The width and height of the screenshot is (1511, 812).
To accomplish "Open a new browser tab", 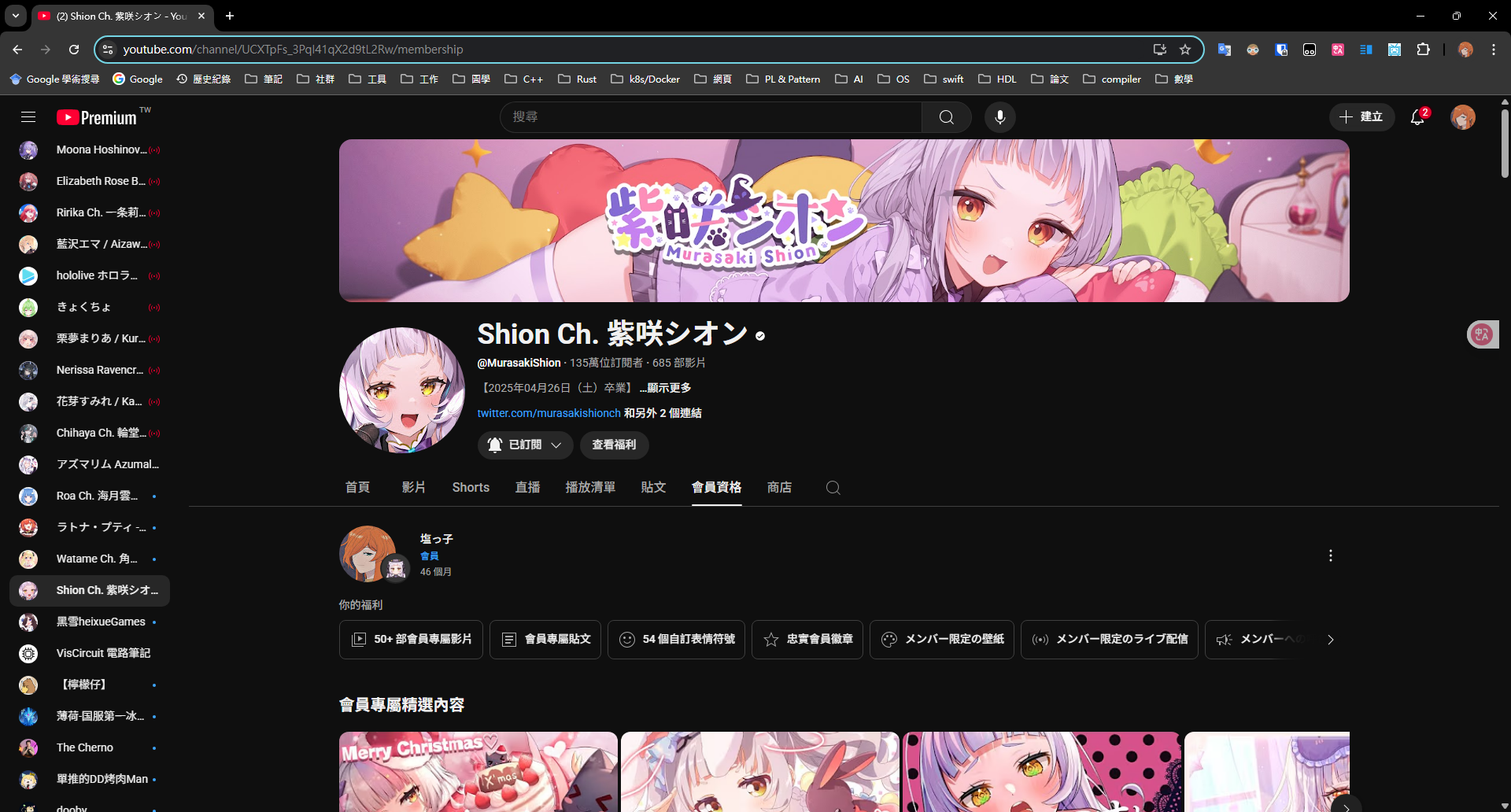I will coord(230,16).
